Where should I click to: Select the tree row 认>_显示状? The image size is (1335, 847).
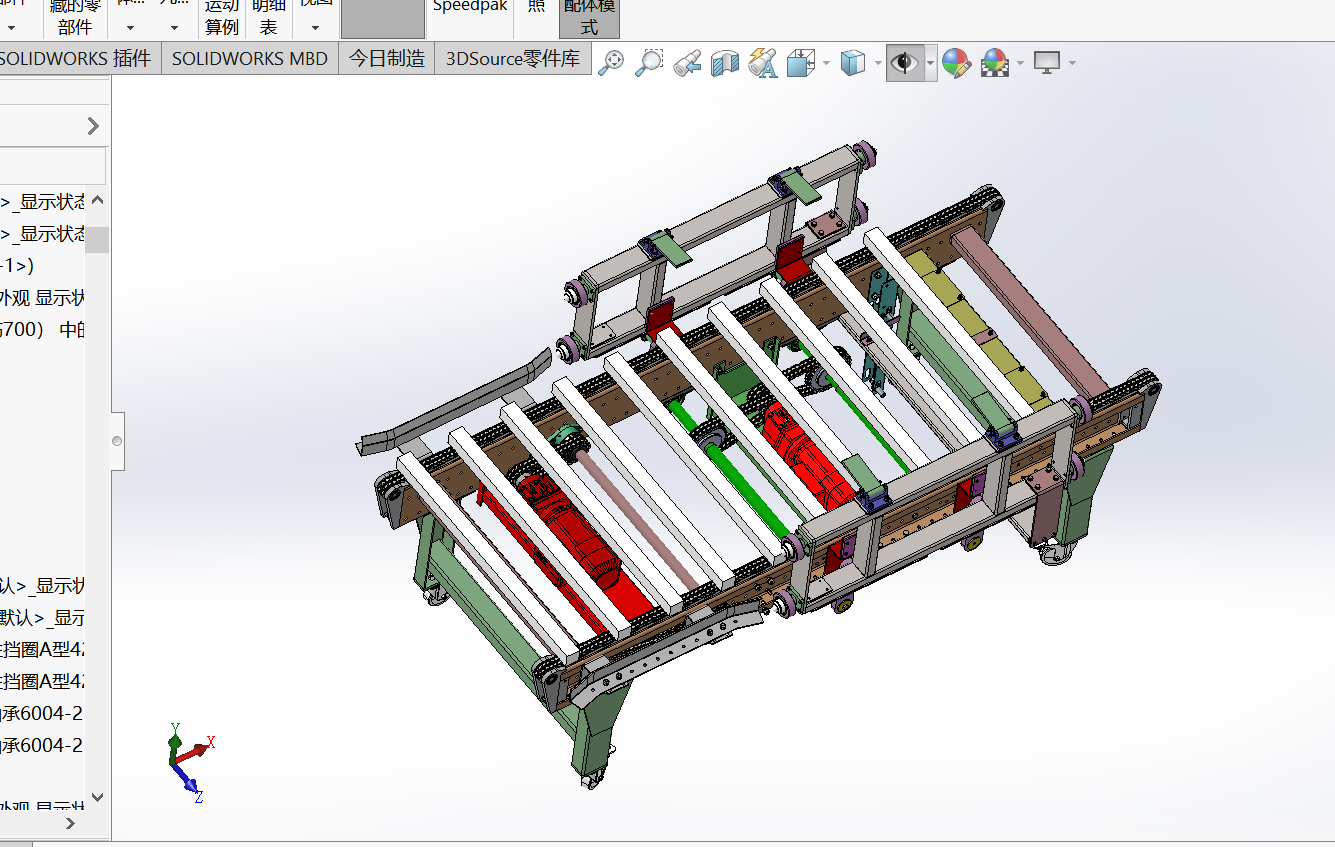tap(43, 585)
